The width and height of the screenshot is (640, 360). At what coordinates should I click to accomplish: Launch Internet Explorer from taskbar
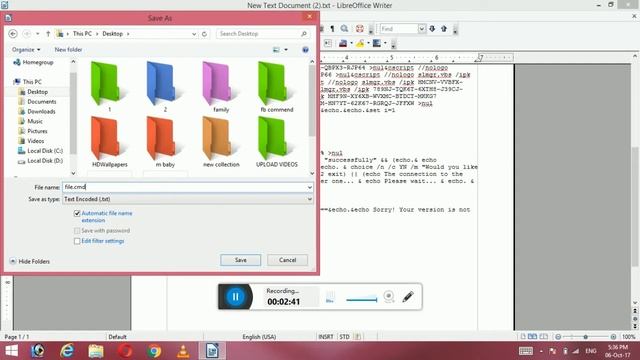[67, 351]
